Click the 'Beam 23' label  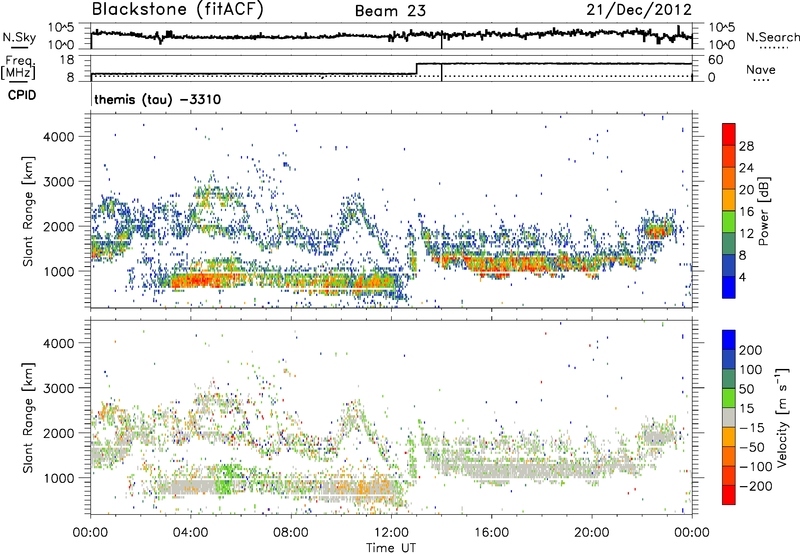(390, 11)
